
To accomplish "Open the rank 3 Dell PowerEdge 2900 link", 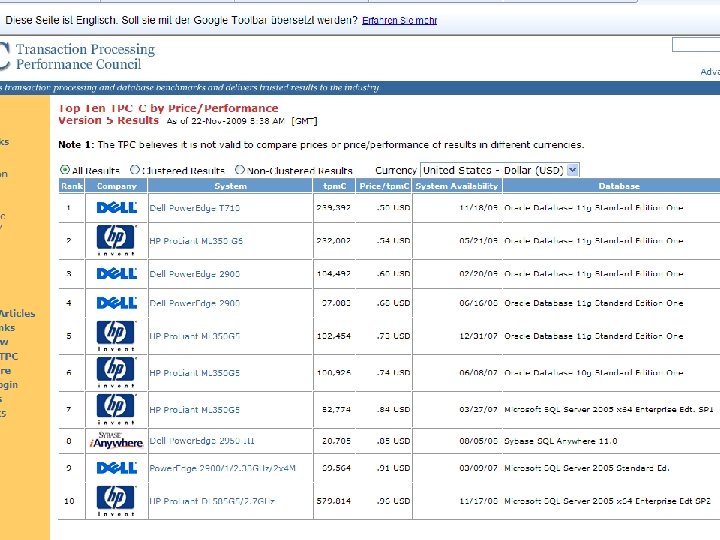I will (x=195, y=274).
